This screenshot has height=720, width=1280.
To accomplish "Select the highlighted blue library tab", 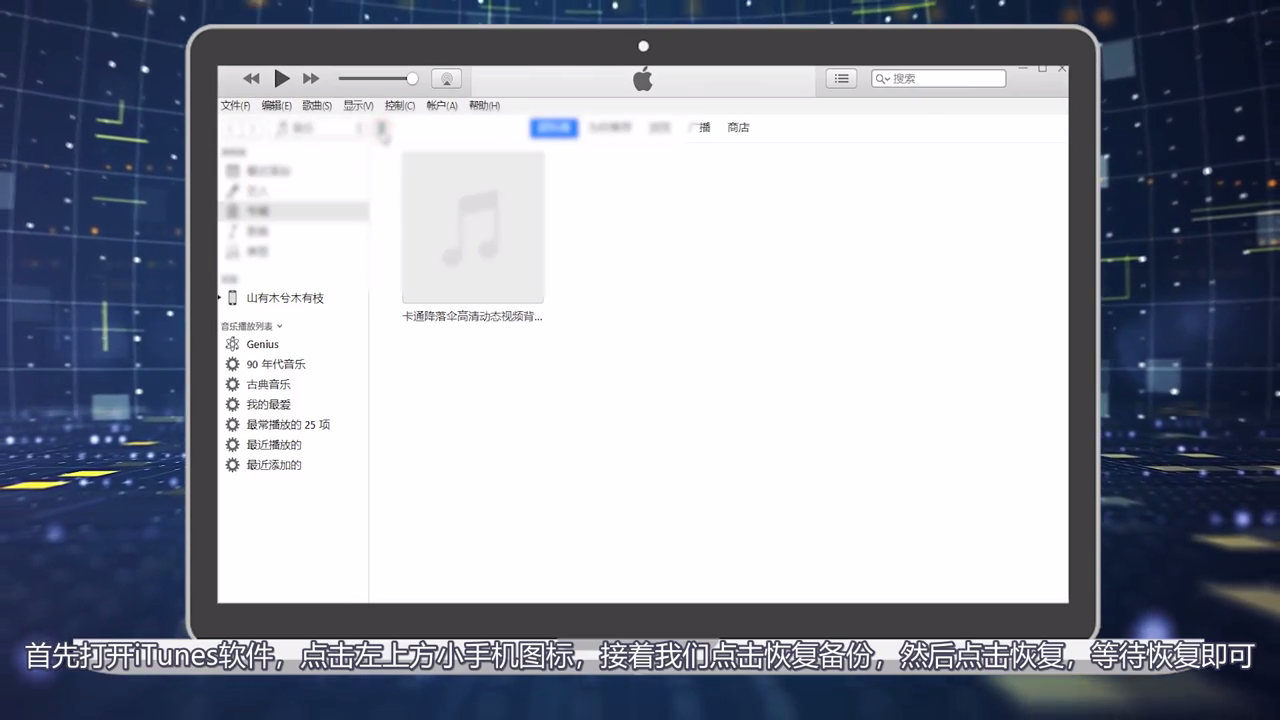I will pos(554,127).
